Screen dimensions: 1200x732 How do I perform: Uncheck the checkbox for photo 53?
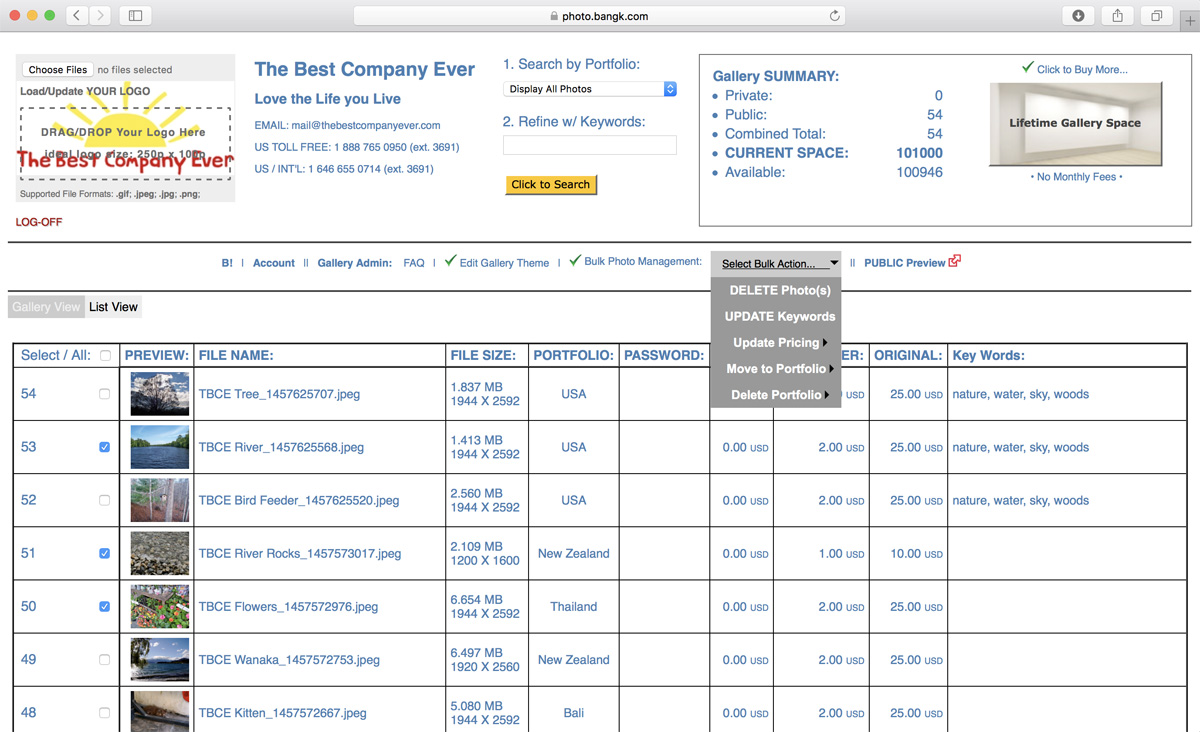pos(104,447)
